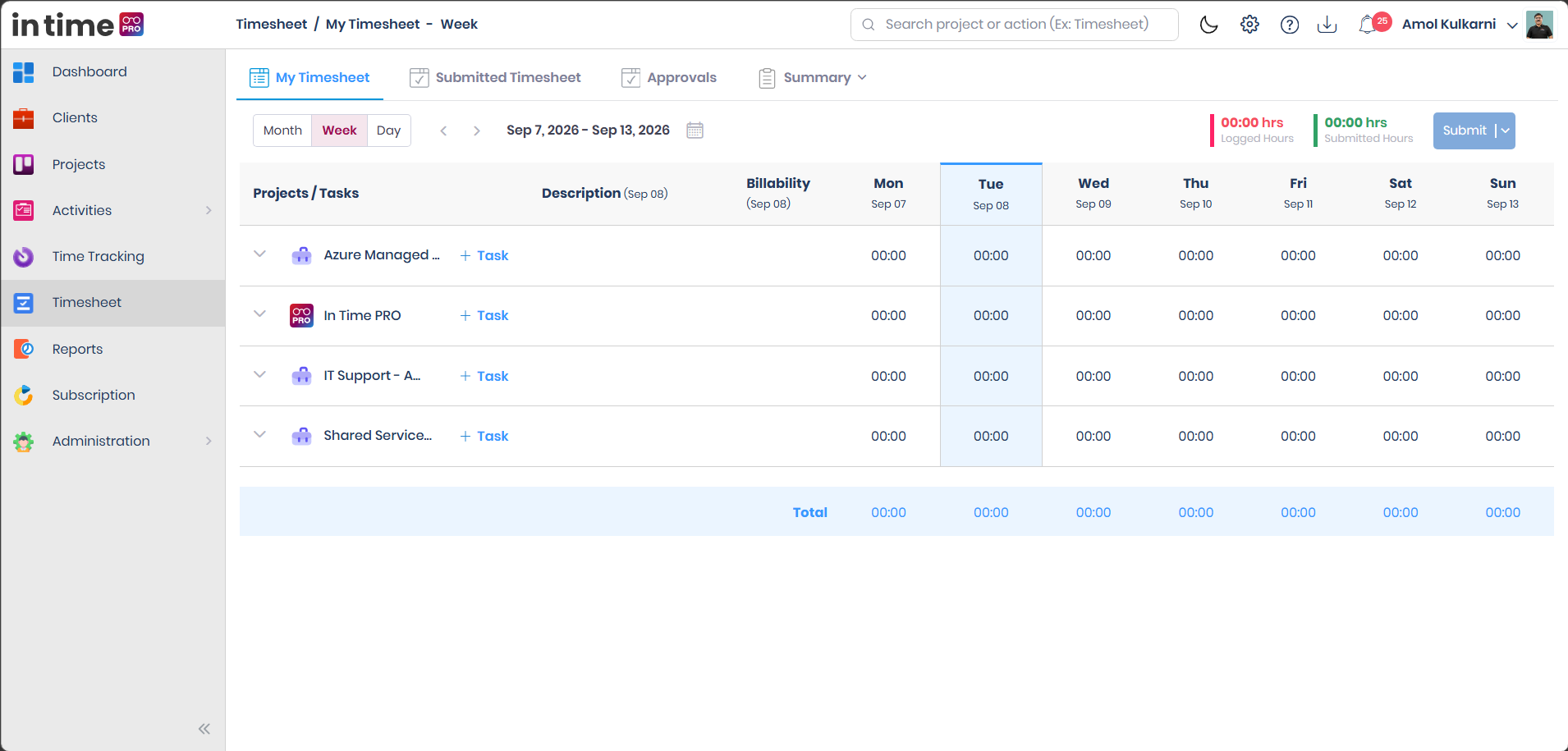
Task: Select Day view
Action: (x=388, y=131)
